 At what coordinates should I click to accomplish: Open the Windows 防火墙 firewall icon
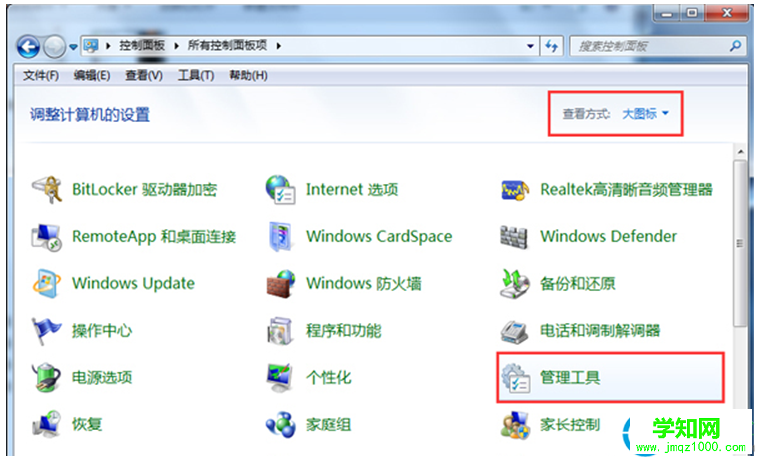pyautogui.click(x=280, y=284)
